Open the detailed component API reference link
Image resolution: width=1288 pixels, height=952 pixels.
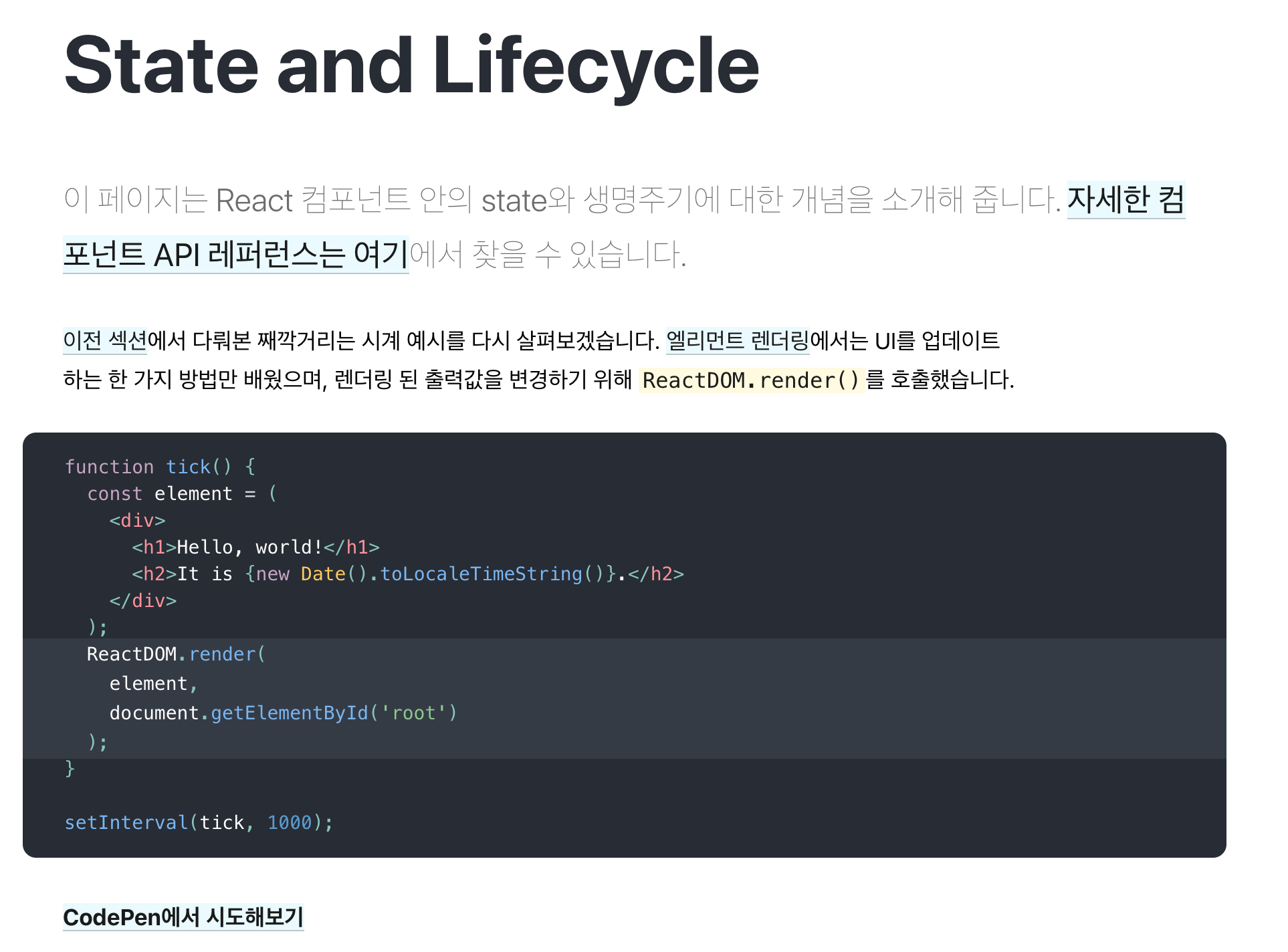click(235, 255)
